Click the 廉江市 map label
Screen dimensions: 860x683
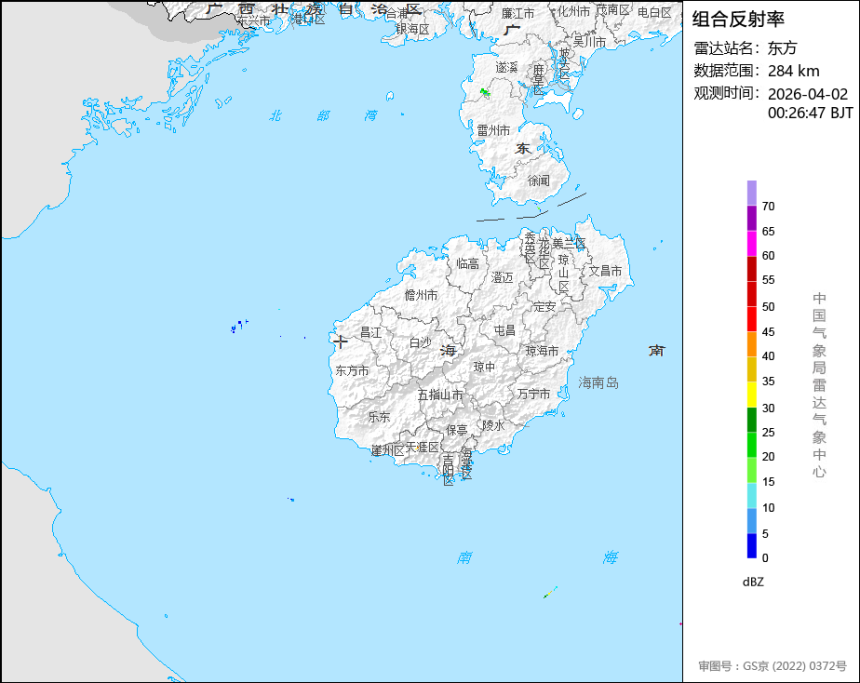coord(518,13)
